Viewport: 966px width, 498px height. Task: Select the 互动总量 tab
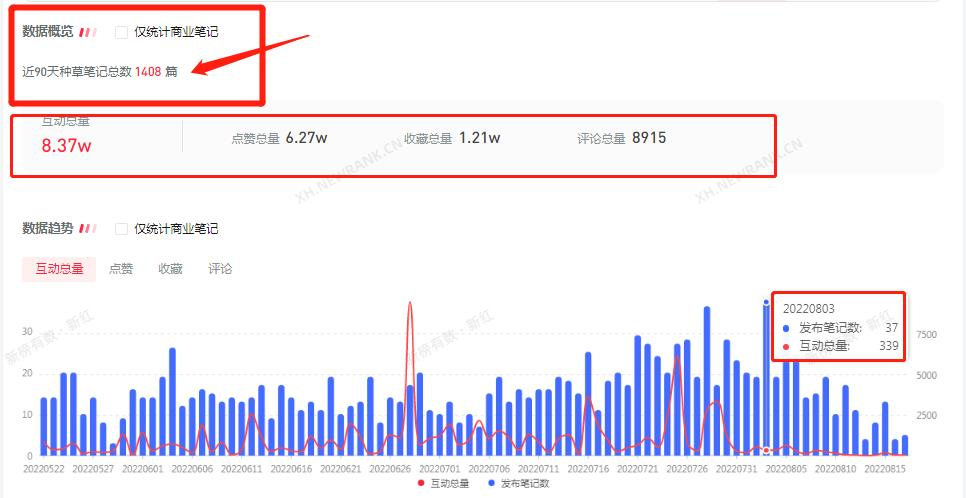[59, 269]
